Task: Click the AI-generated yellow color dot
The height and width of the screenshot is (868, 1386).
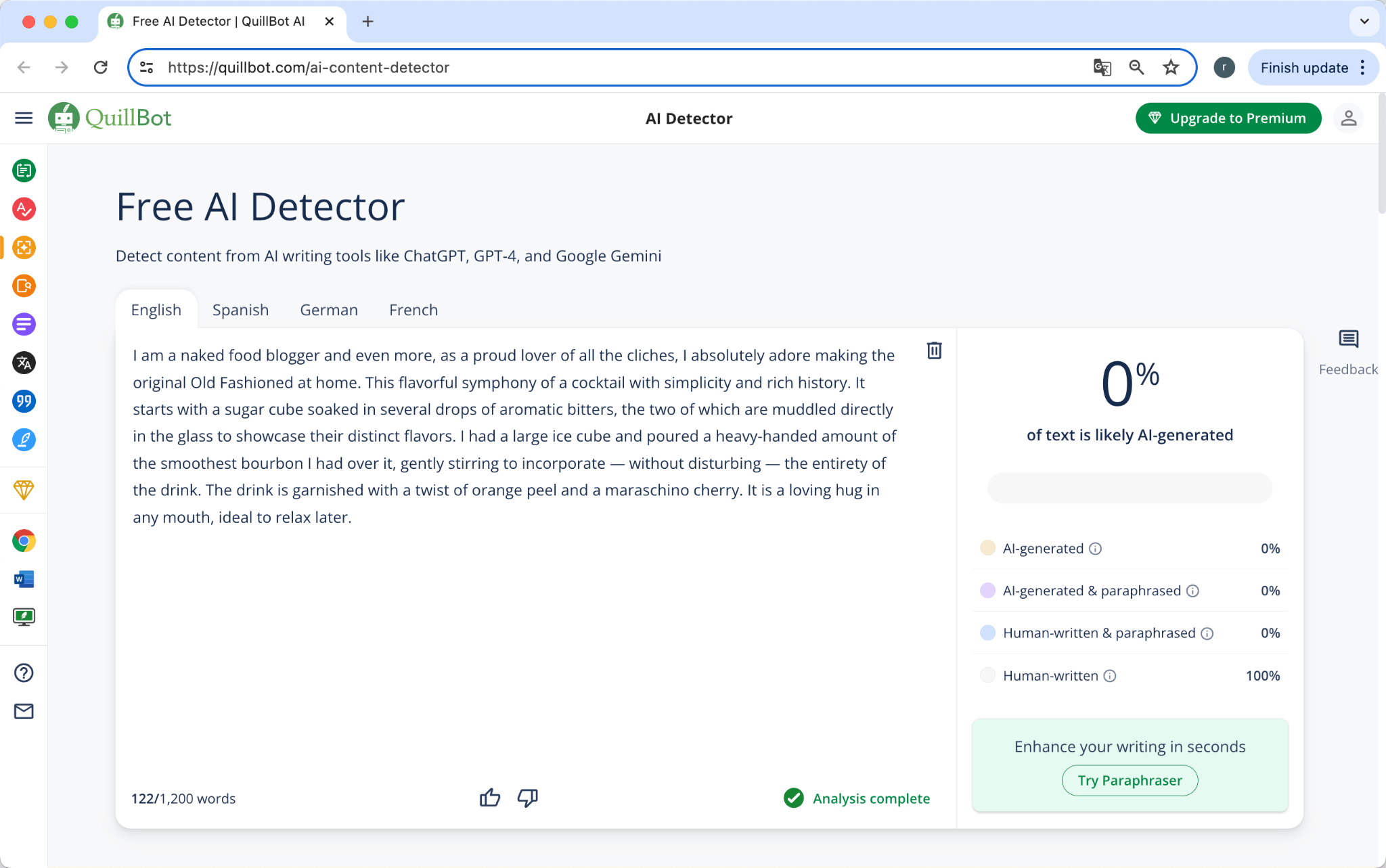Action: (x=988, y=549)
